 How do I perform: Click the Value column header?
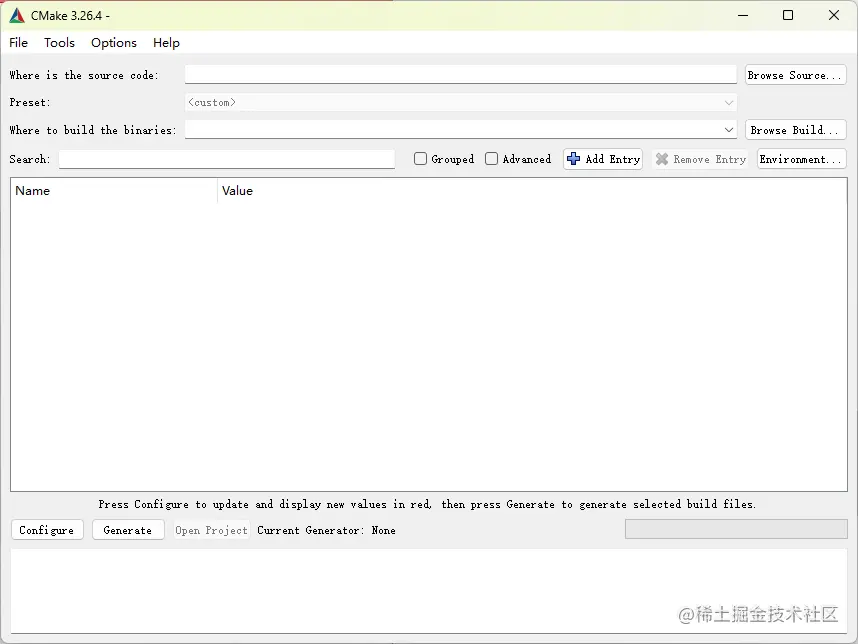[x=532, y=190]
